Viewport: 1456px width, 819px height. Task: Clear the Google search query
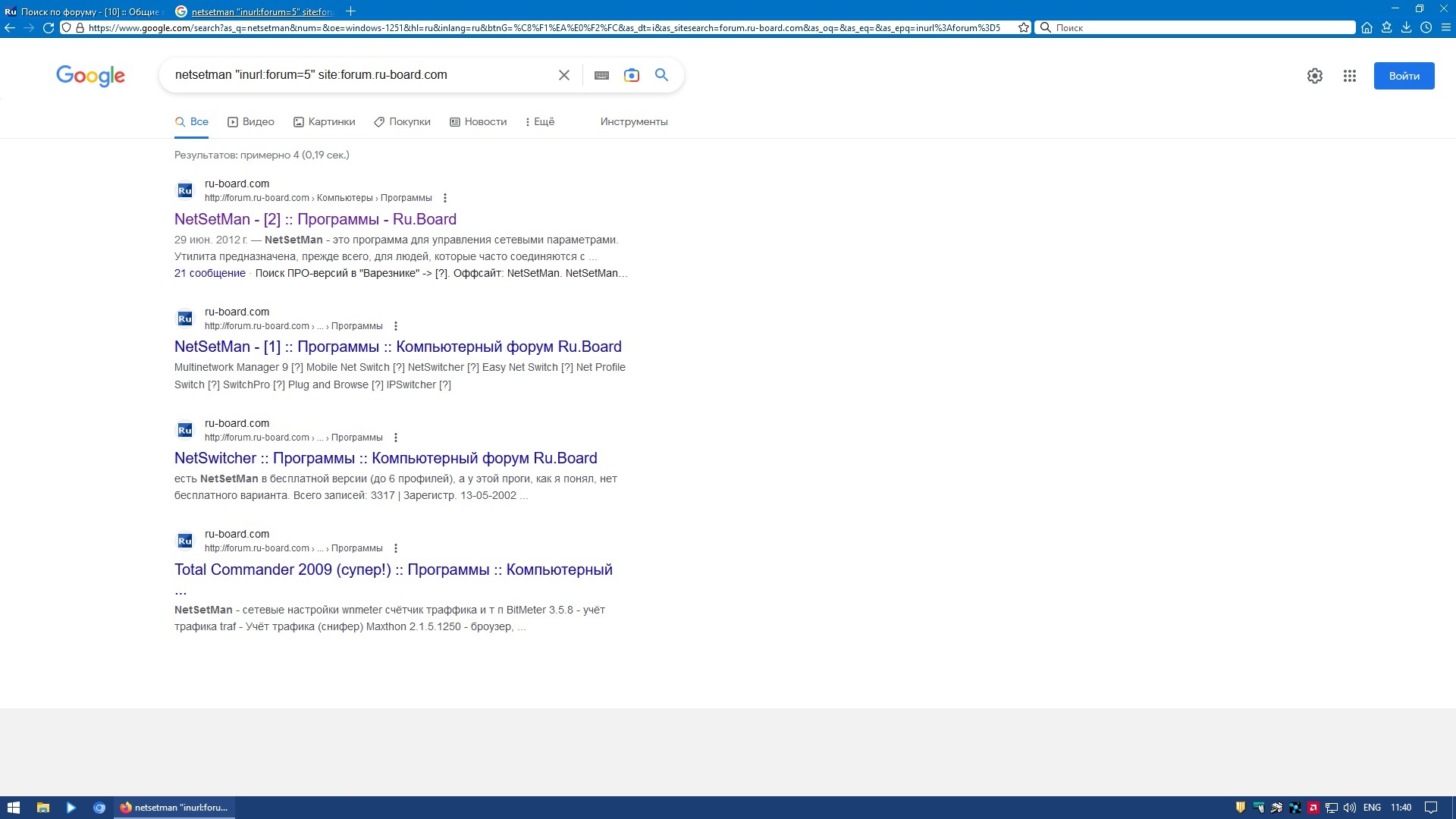pyautogui.click(x=564, y=75)
